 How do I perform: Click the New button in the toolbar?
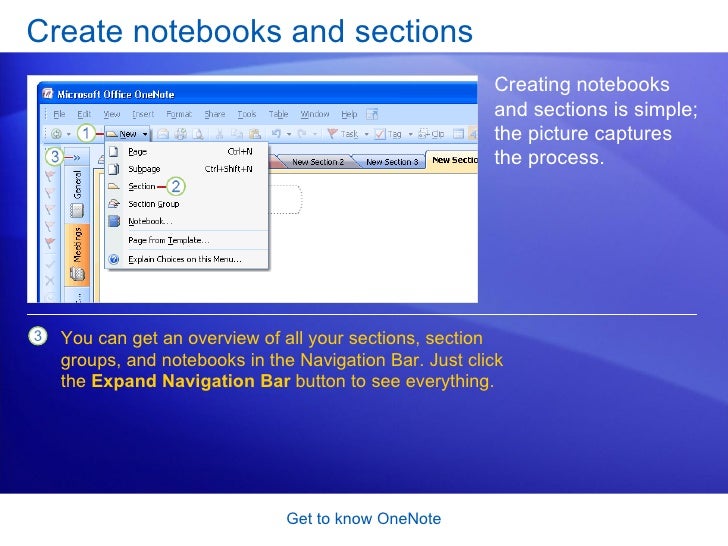122,134
